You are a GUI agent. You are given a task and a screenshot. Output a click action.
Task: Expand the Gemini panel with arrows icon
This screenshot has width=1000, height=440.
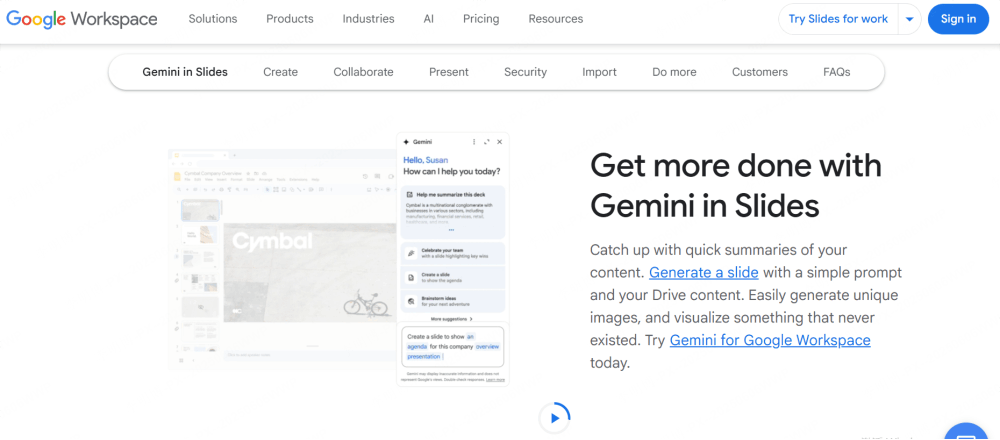[x=487, y=142]
